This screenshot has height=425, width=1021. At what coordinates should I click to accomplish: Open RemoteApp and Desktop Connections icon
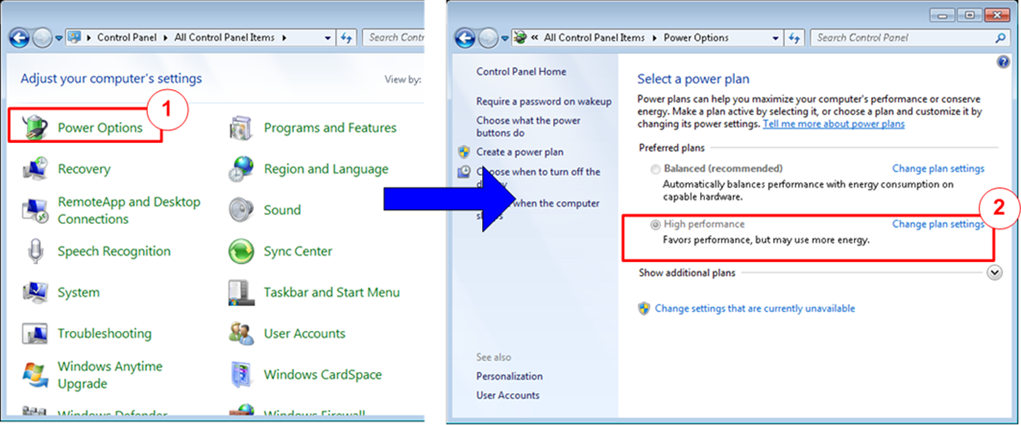point(33,210)
